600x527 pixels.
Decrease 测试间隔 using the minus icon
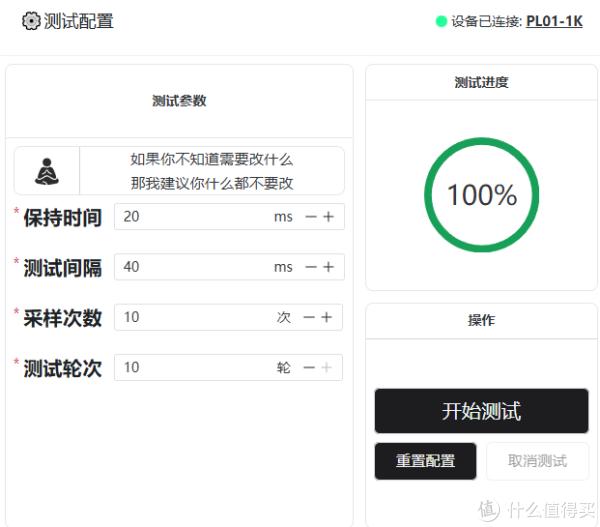pyautogui.click(x=311, y=267)
